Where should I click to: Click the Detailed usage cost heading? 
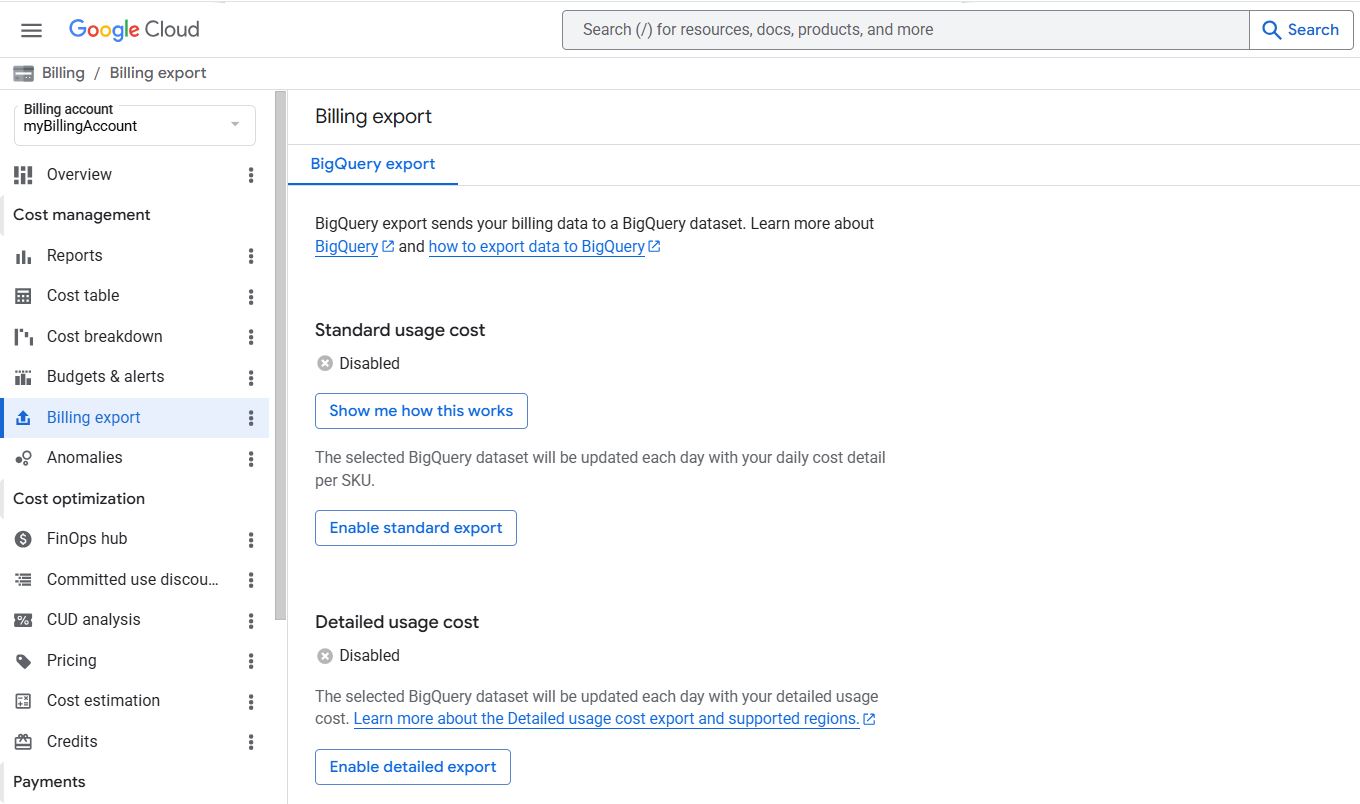point(397,622)
